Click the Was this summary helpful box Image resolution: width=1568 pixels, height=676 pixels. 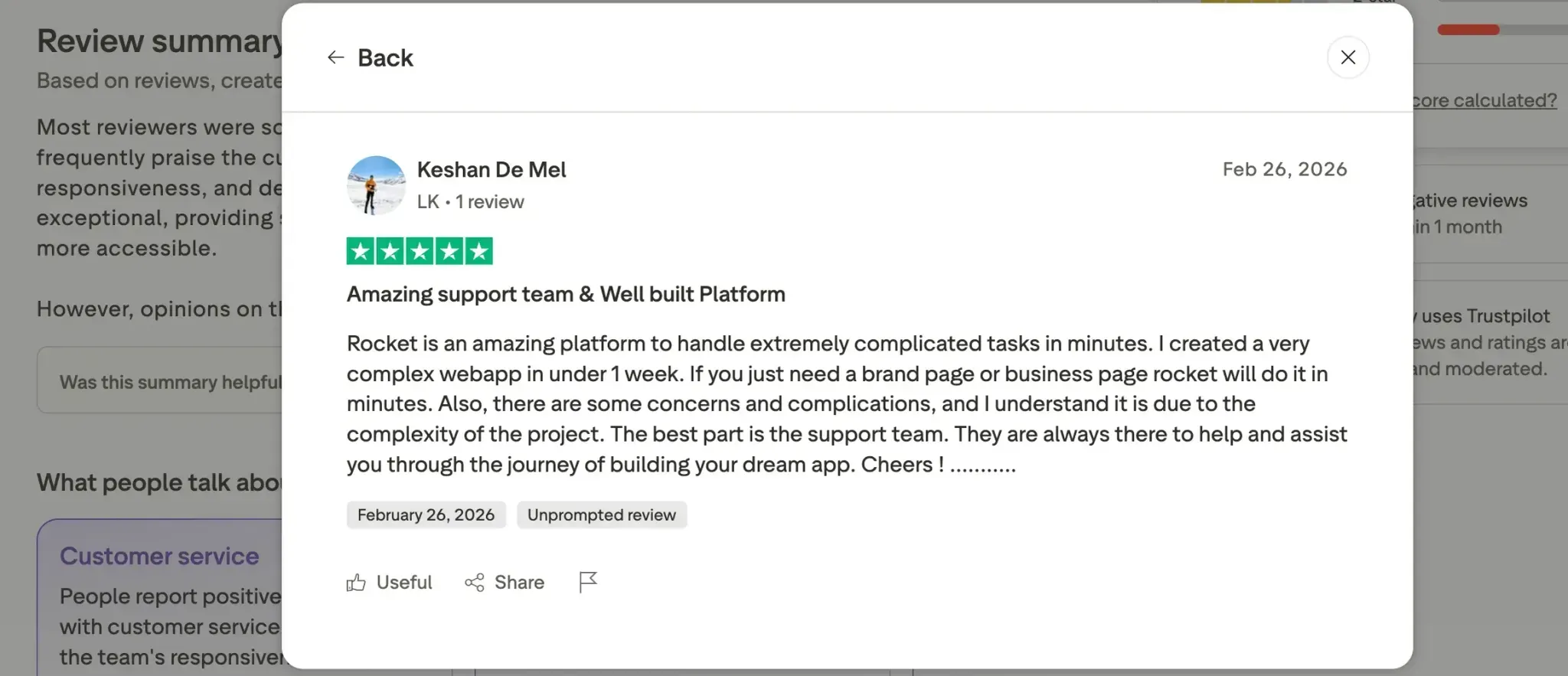coord(161,380)
